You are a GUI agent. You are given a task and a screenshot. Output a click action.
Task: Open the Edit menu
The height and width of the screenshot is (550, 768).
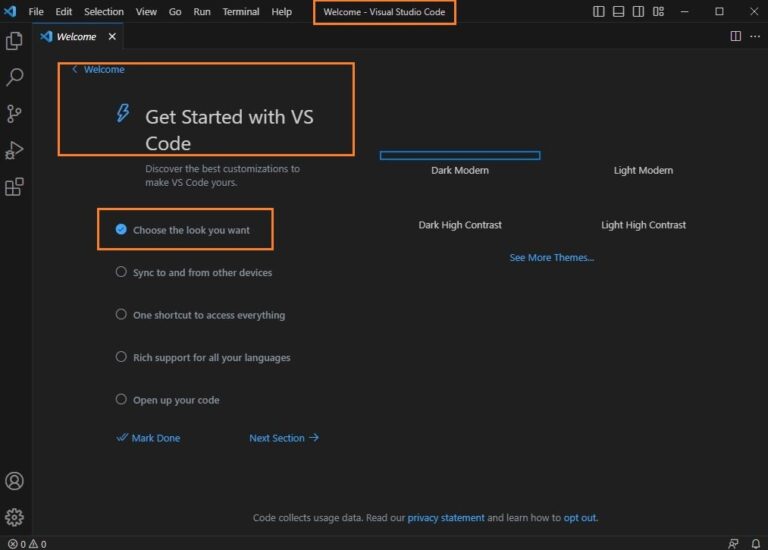pos(63,11)
